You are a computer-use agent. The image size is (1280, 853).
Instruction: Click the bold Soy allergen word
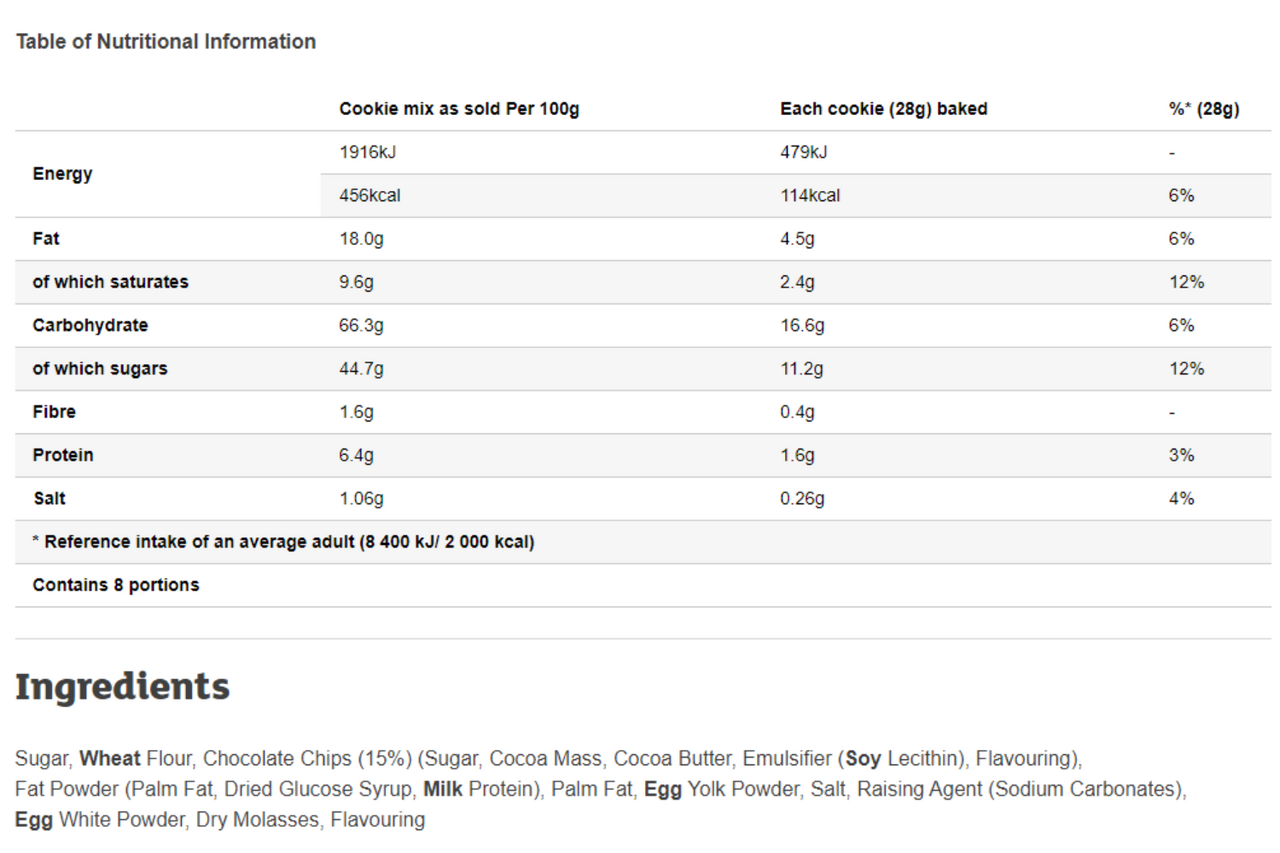(864, 759)
